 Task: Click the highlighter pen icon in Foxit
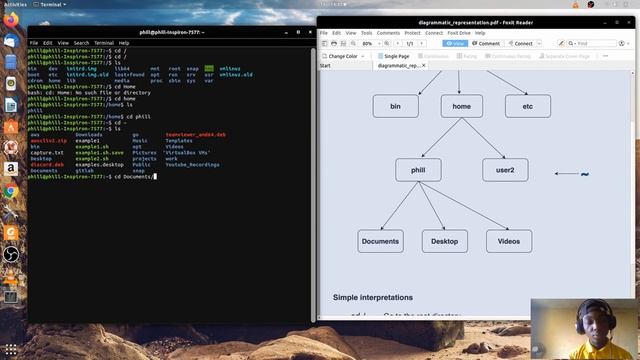pos(561,43)
